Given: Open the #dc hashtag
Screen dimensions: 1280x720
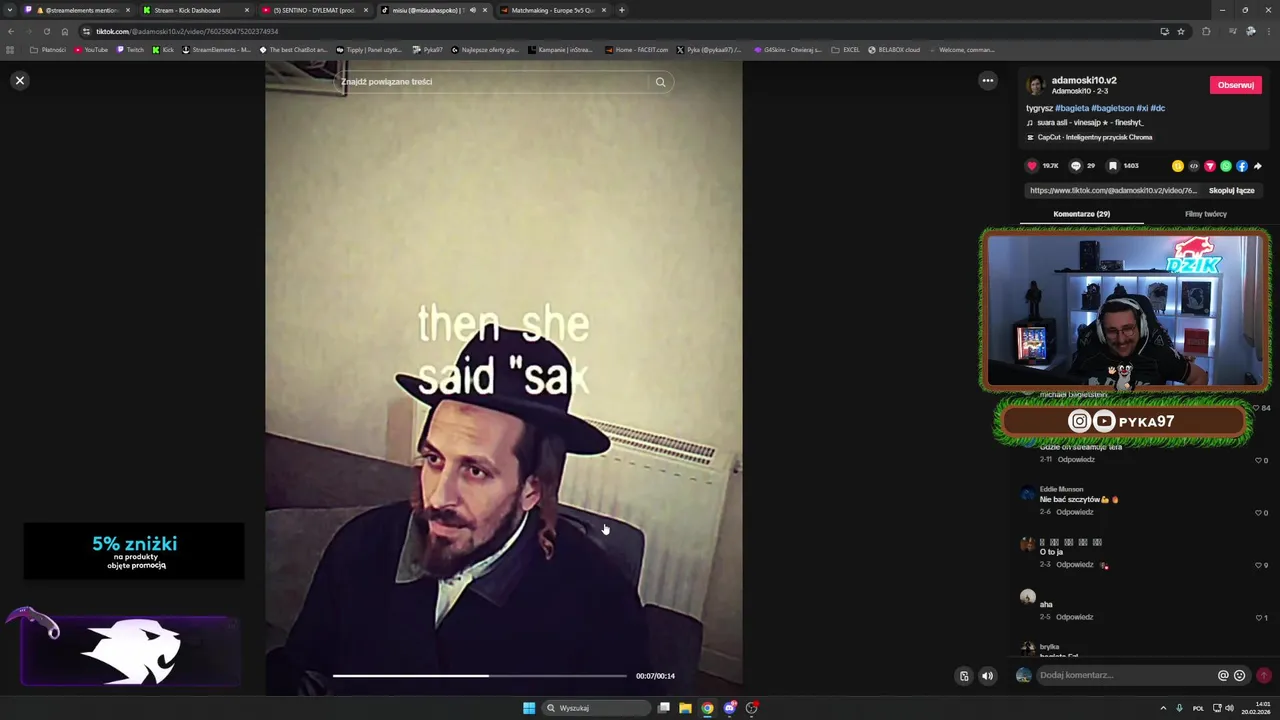Looking at the screenshot, I should click(1158, 108).
